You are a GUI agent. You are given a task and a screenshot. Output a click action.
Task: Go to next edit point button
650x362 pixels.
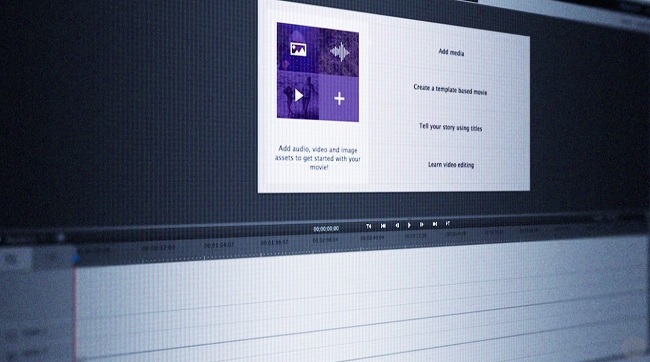[435, 224]
